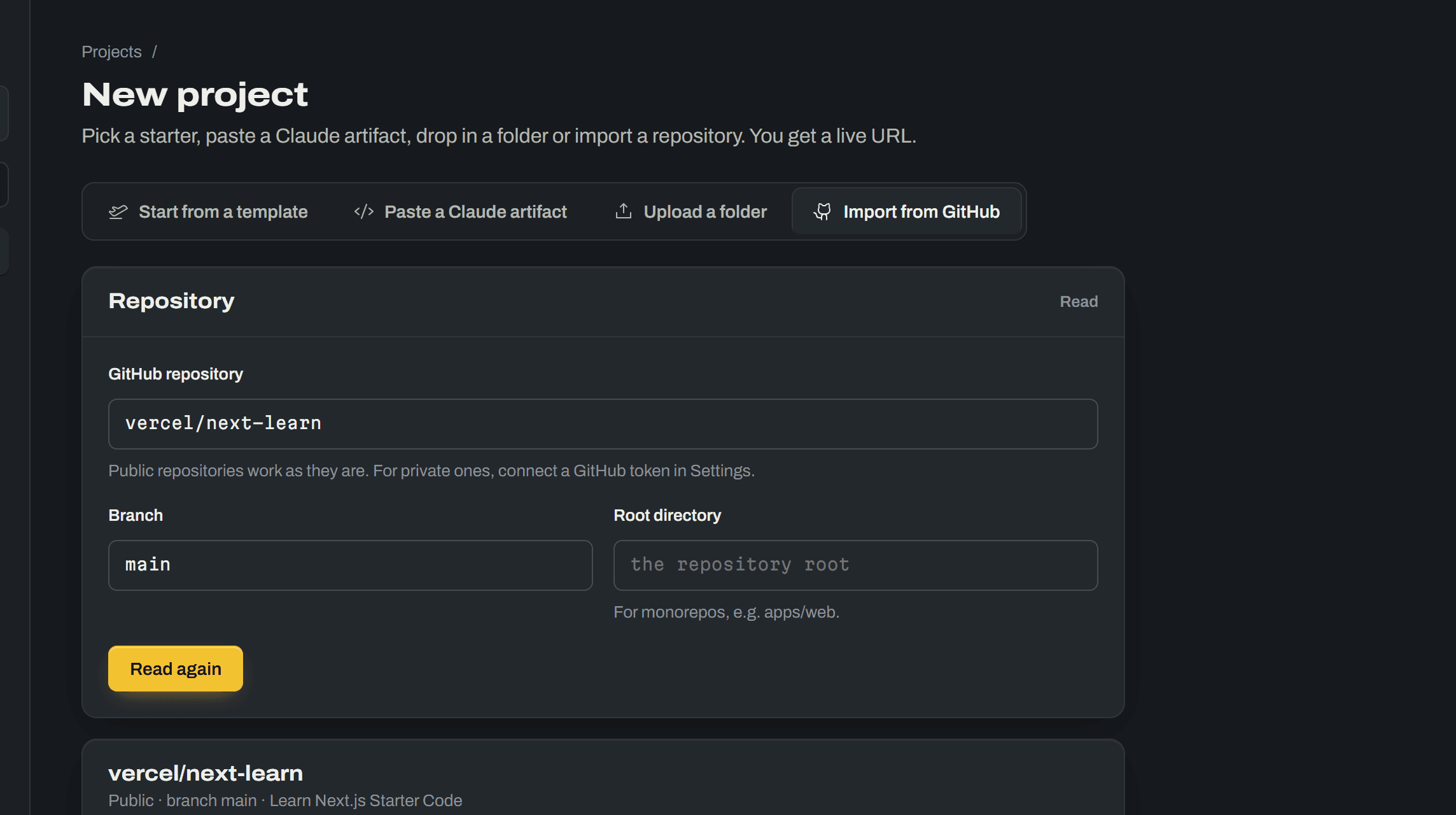1456x815 pixels.
Task: Select the Upload a folder tab
Action: tap(691, 212)
